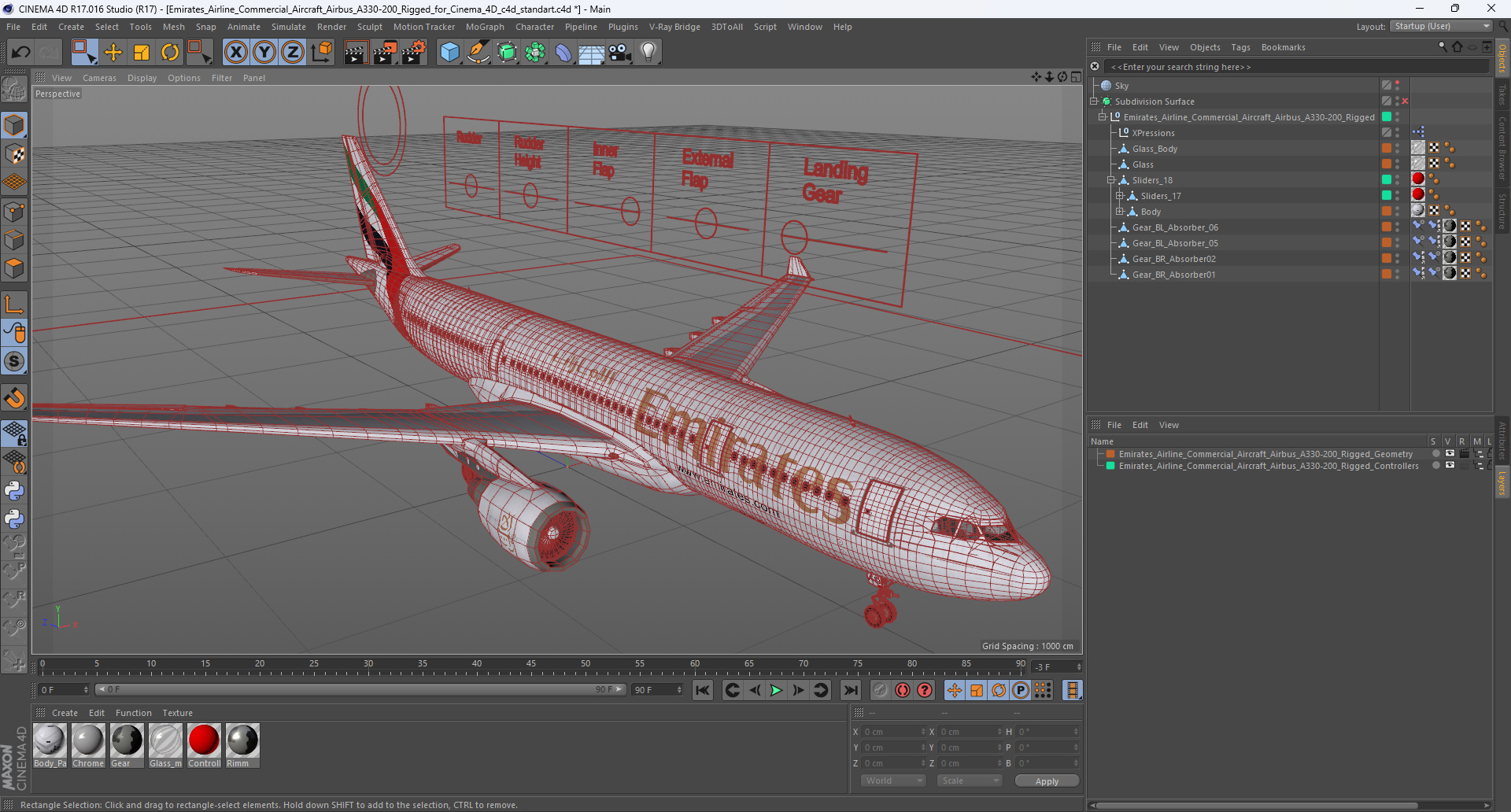Add a Cube primitive object

click(x=450, y=53)
